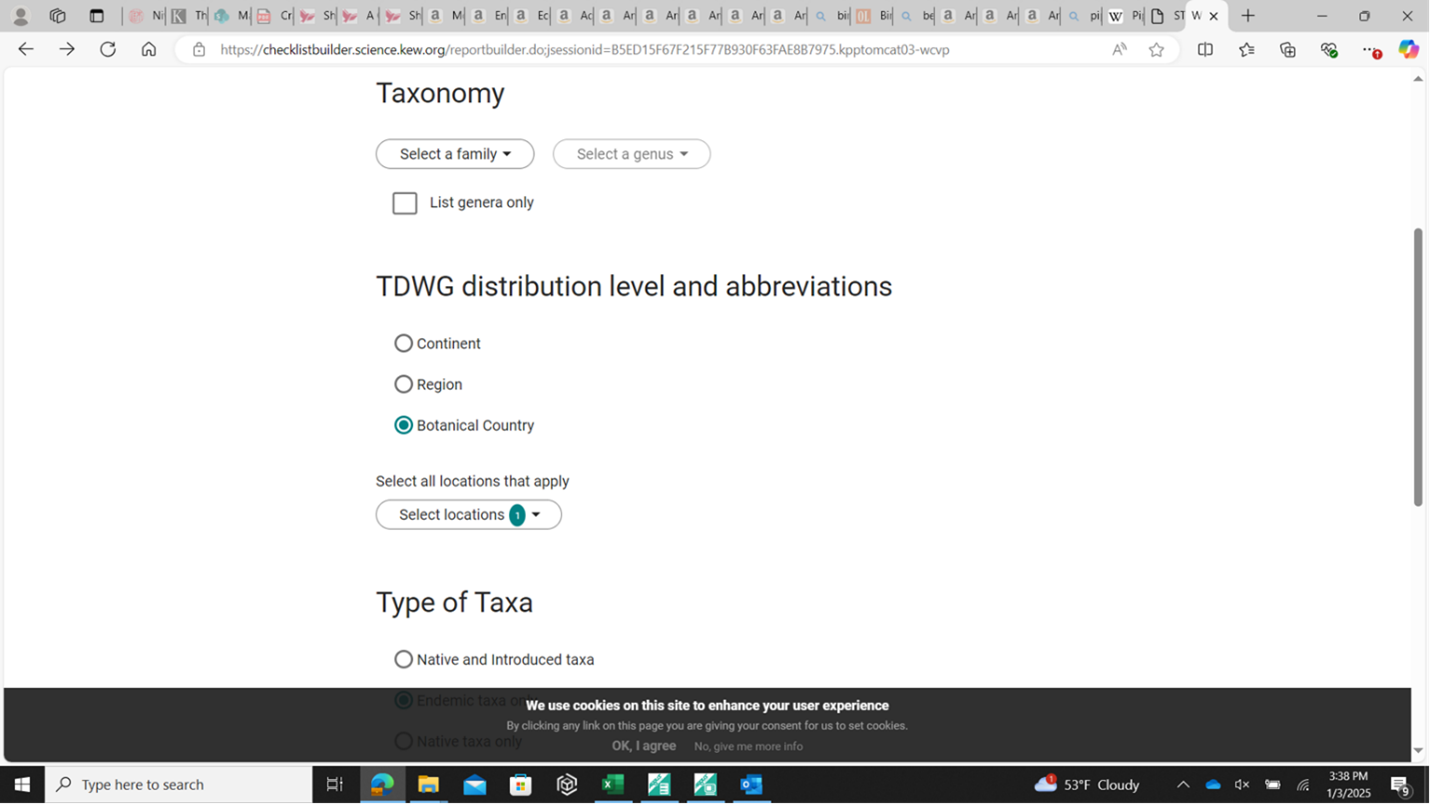Screen dimensions: 1430x804
Task: Open the Copilot sidebar icon
Action: click(1408, 49)
